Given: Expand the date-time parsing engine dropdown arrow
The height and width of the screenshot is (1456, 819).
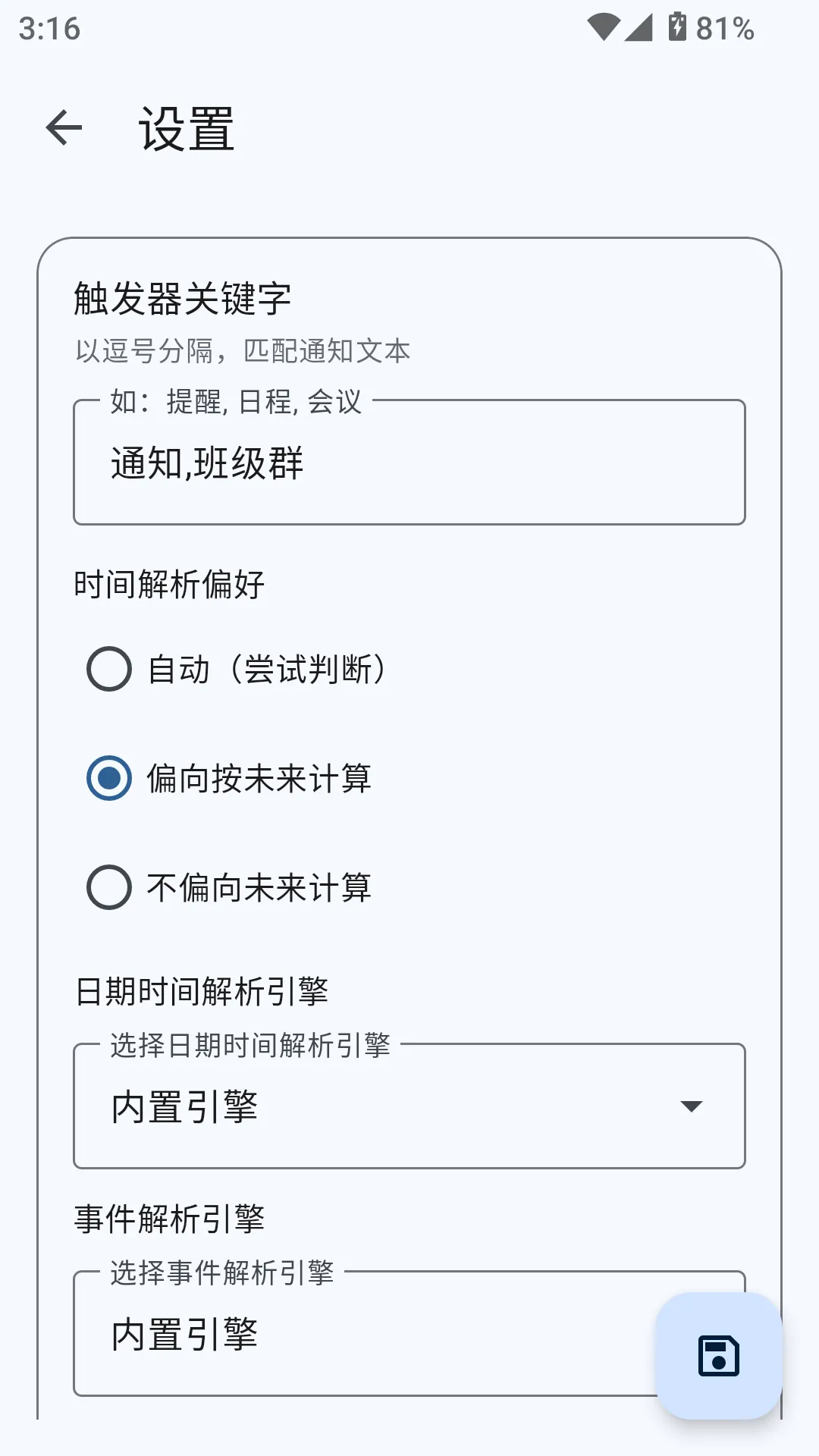Looking at the screenshot, I should (691, 1106).
